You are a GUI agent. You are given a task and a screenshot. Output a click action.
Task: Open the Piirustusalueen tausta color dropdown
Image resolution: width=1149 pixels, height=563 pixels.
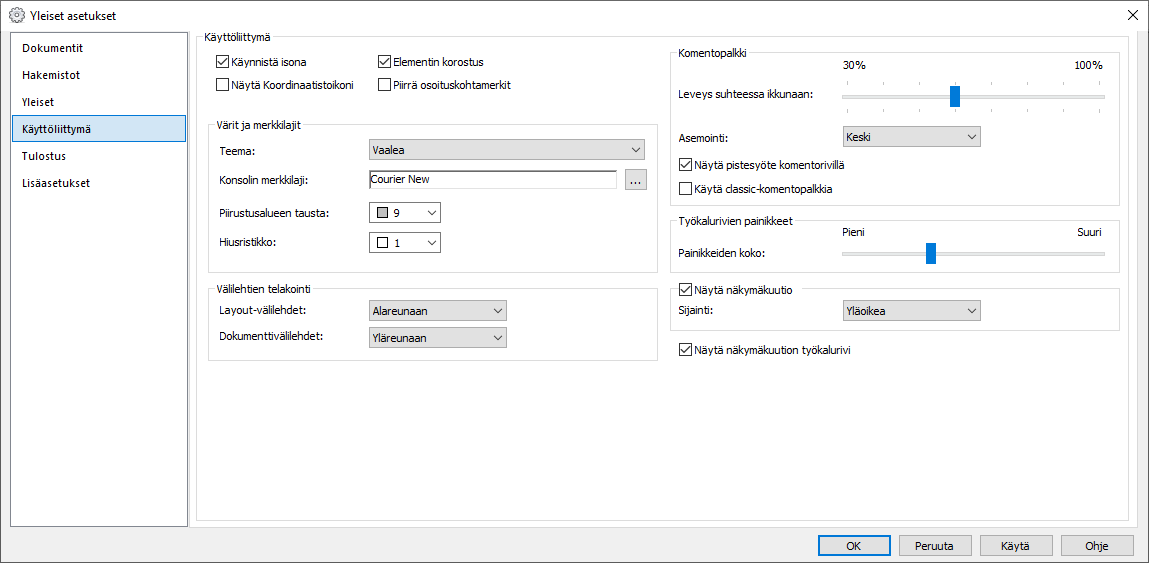[404, 212]
